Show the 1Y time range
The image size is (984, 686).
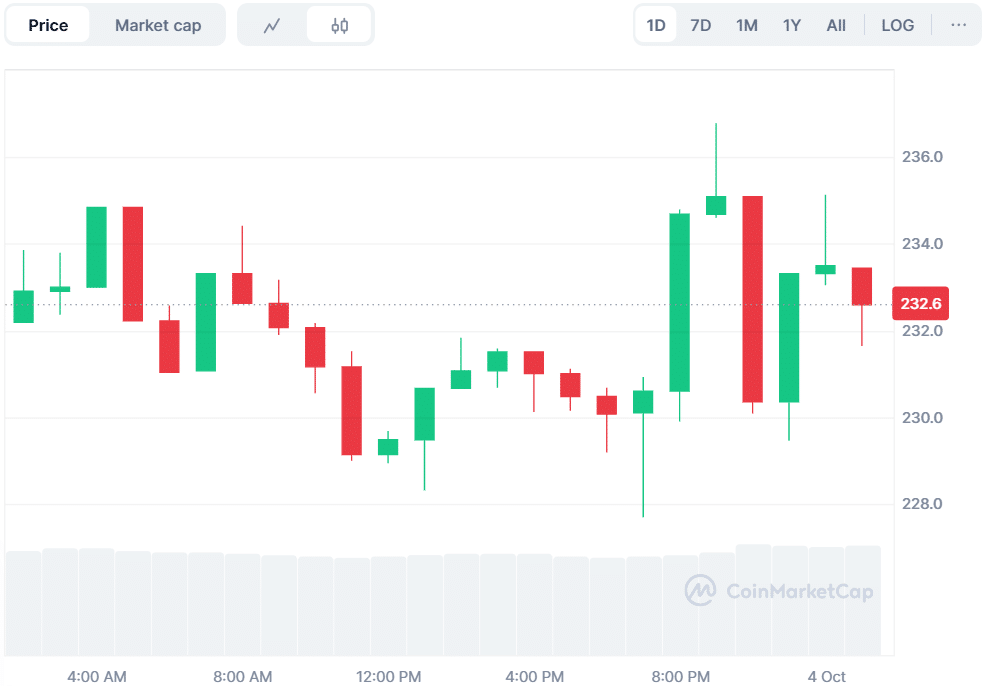791,25
